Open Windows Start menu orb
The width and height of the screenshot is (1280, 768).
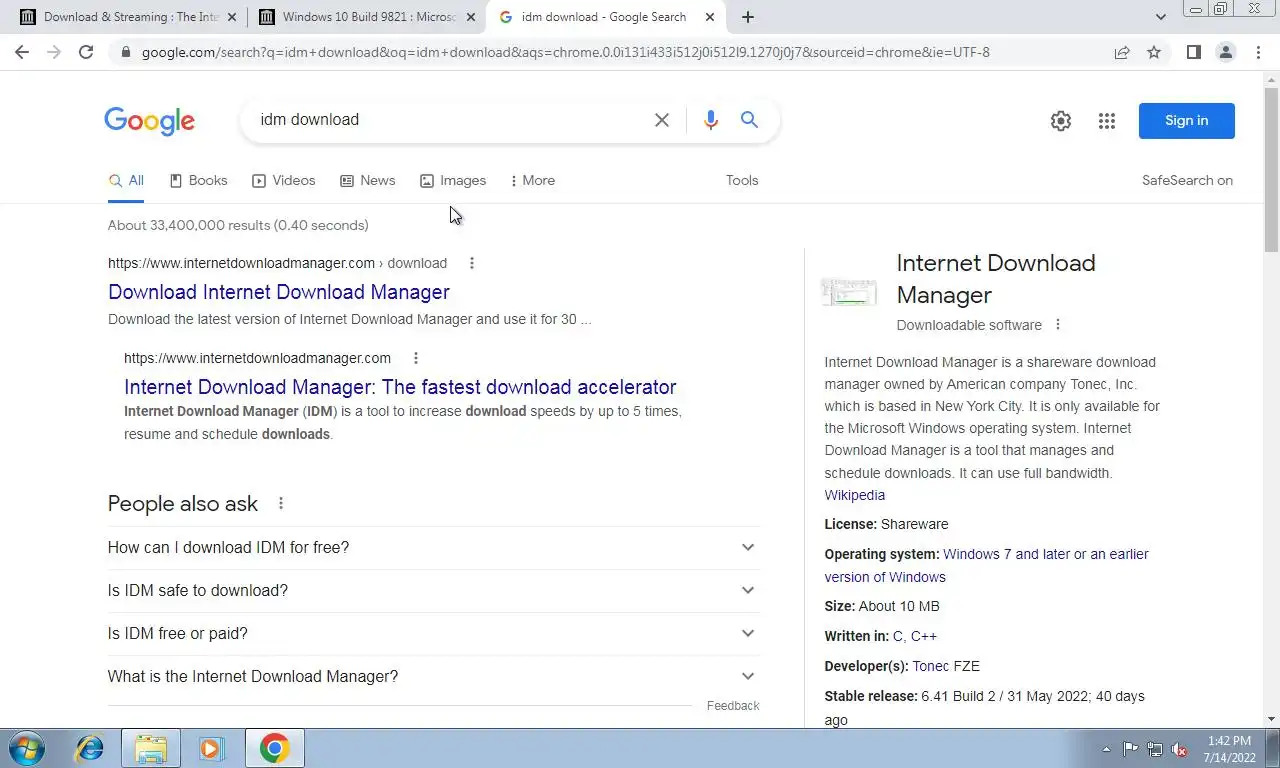point(26,748)
